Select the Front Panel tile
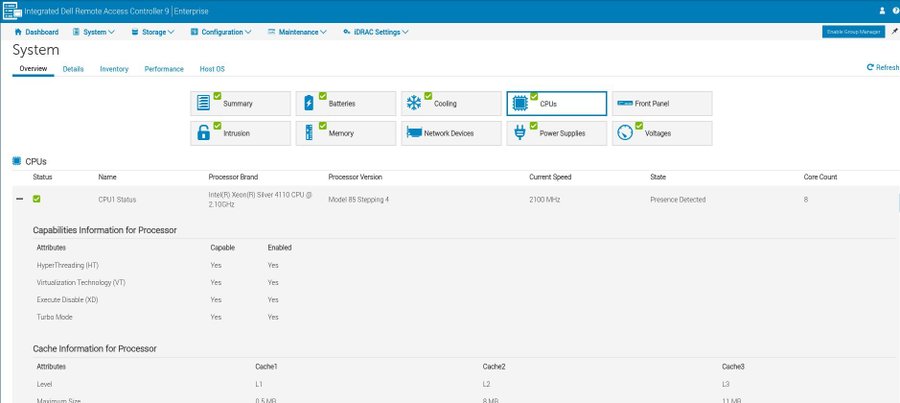 pyautogui.click(x=661, y=103)
